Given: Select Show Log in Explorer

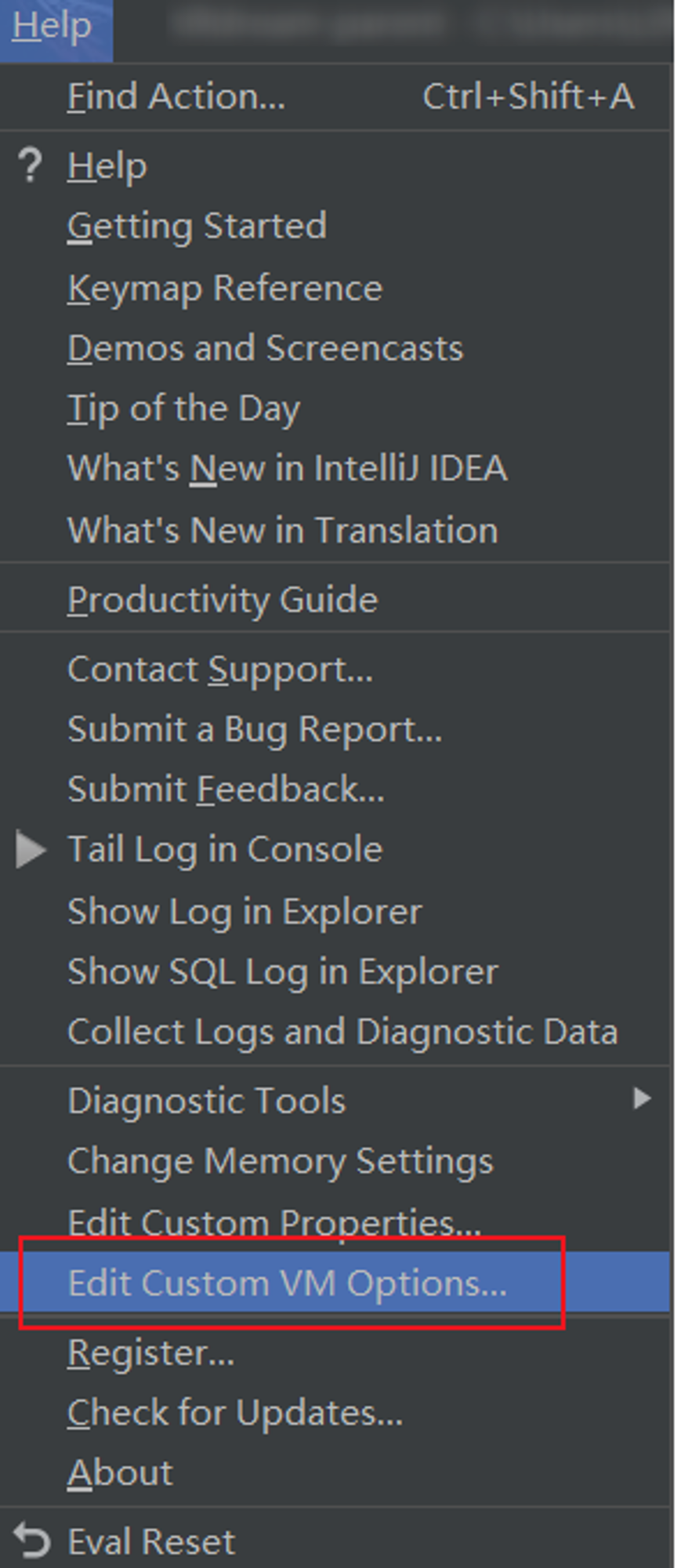Looking at the screenshot, I should pos(335,912).
